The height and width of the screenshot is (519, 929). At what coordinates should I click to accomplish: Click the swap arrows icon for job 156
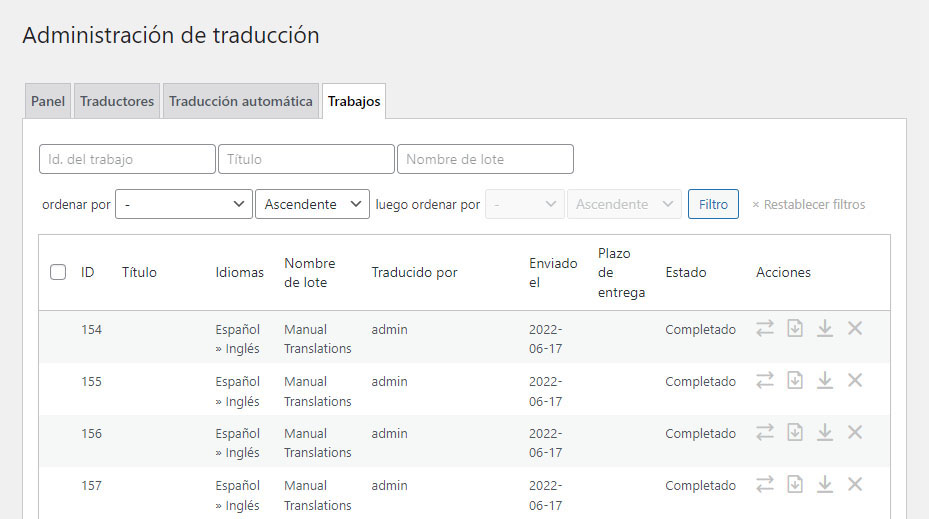765,432
